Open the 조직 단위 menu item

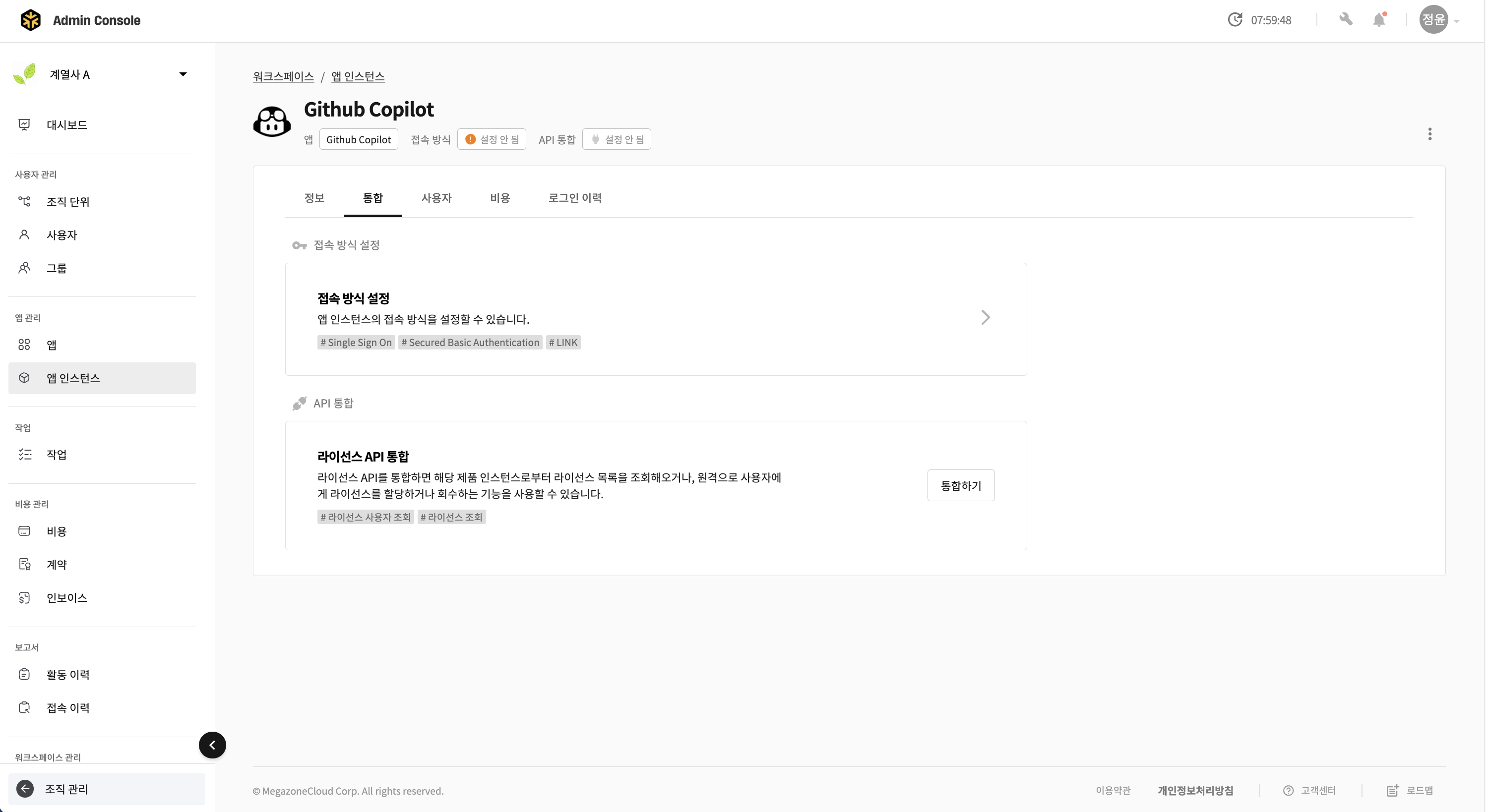[x=102, y=201]
